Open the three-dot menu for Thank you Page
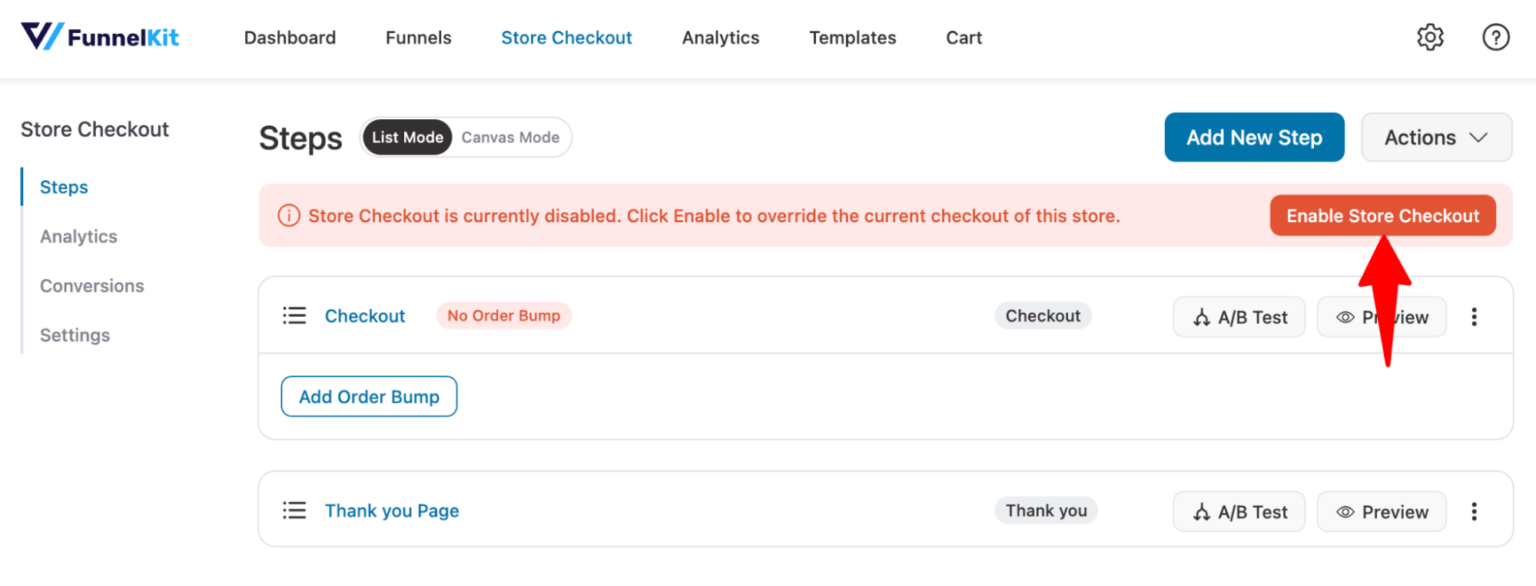Image resolution: width=1536 pixels, height=586 pixels. point(1474,511)
